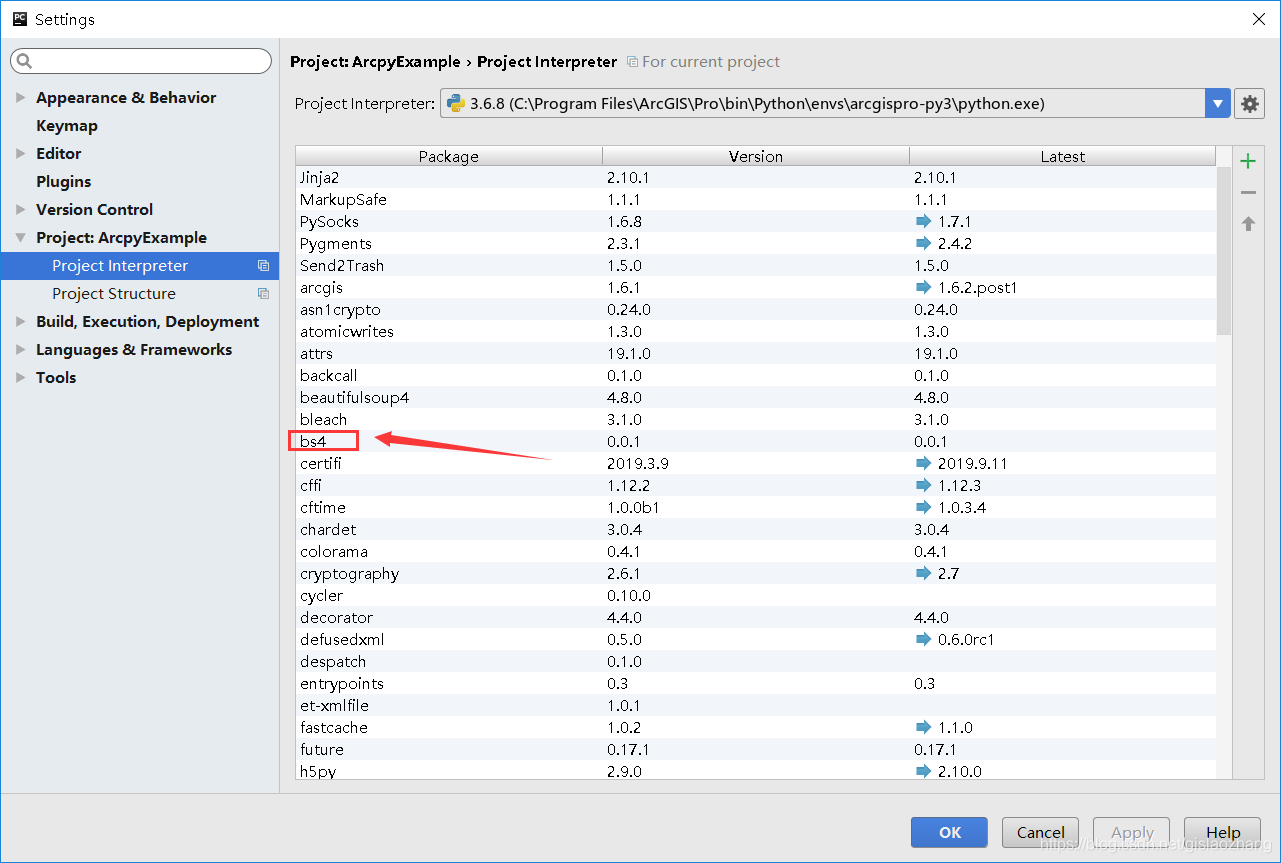Select the beautifulsoup4 package row
This screenshot has width=1281, height=863.
coord(756,397)
